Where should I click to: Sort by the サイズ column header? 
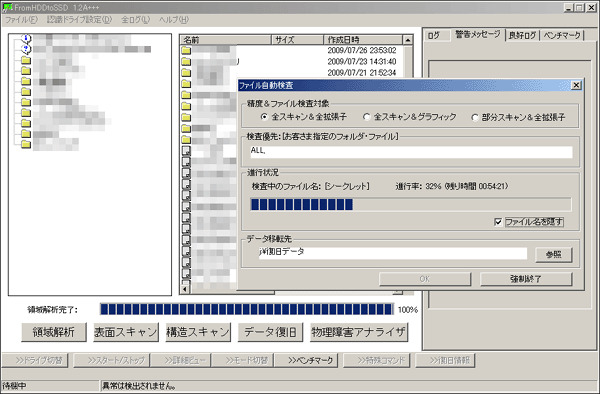pyautogui.click(x=298, y=40)
